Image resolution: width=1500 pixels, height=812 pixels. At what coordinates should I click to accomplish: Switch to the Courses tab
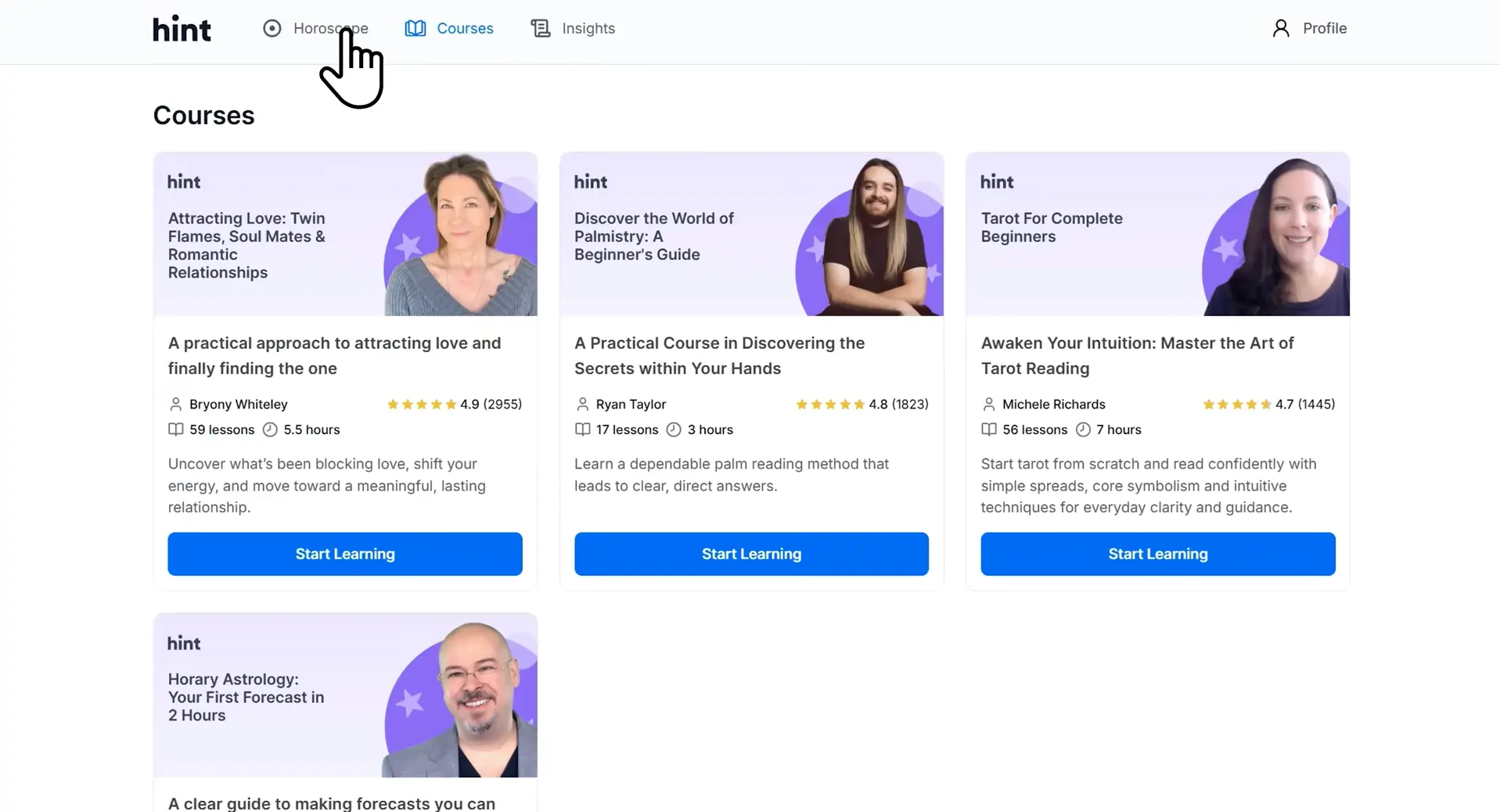[x=449, y=28]
